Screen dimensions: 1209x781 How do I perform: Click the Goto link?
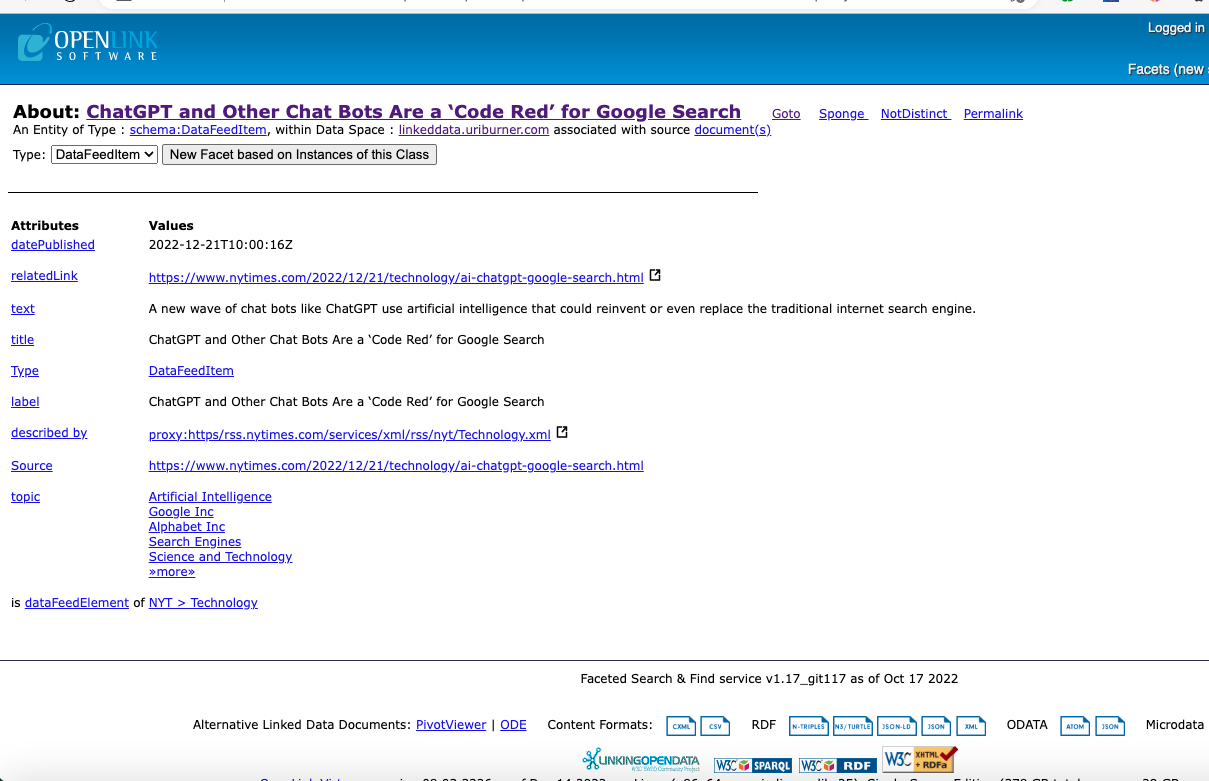tap(786, 114)
